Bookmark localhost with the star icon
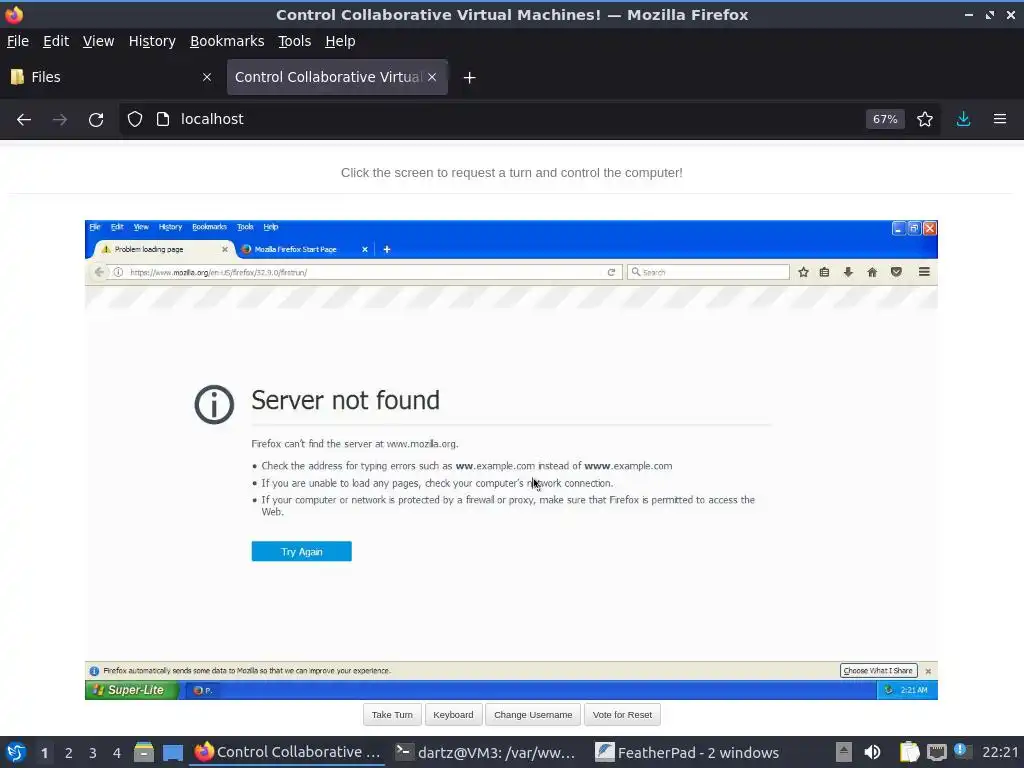Screen dimensions: 1024x768 925,120
